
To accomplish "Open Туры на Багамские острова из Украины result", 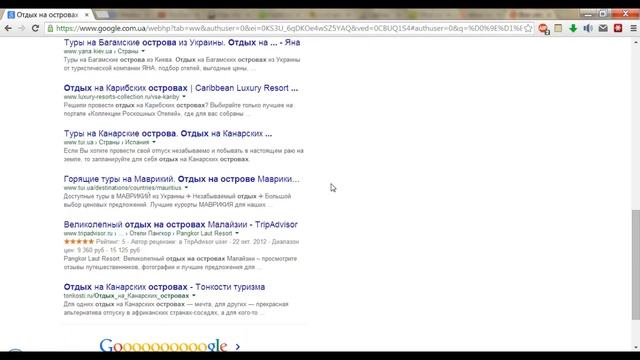I will pyautogui.click(x=182, y=42).
